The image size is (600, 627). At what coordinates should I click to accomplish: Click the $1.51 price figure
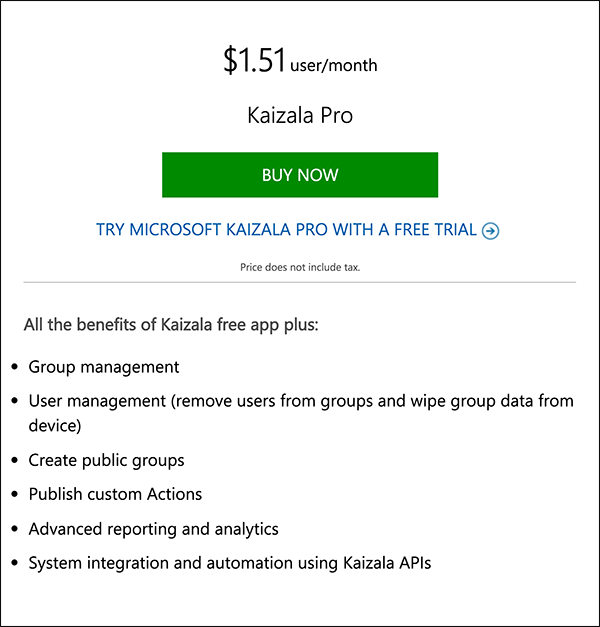click(254, 60)
